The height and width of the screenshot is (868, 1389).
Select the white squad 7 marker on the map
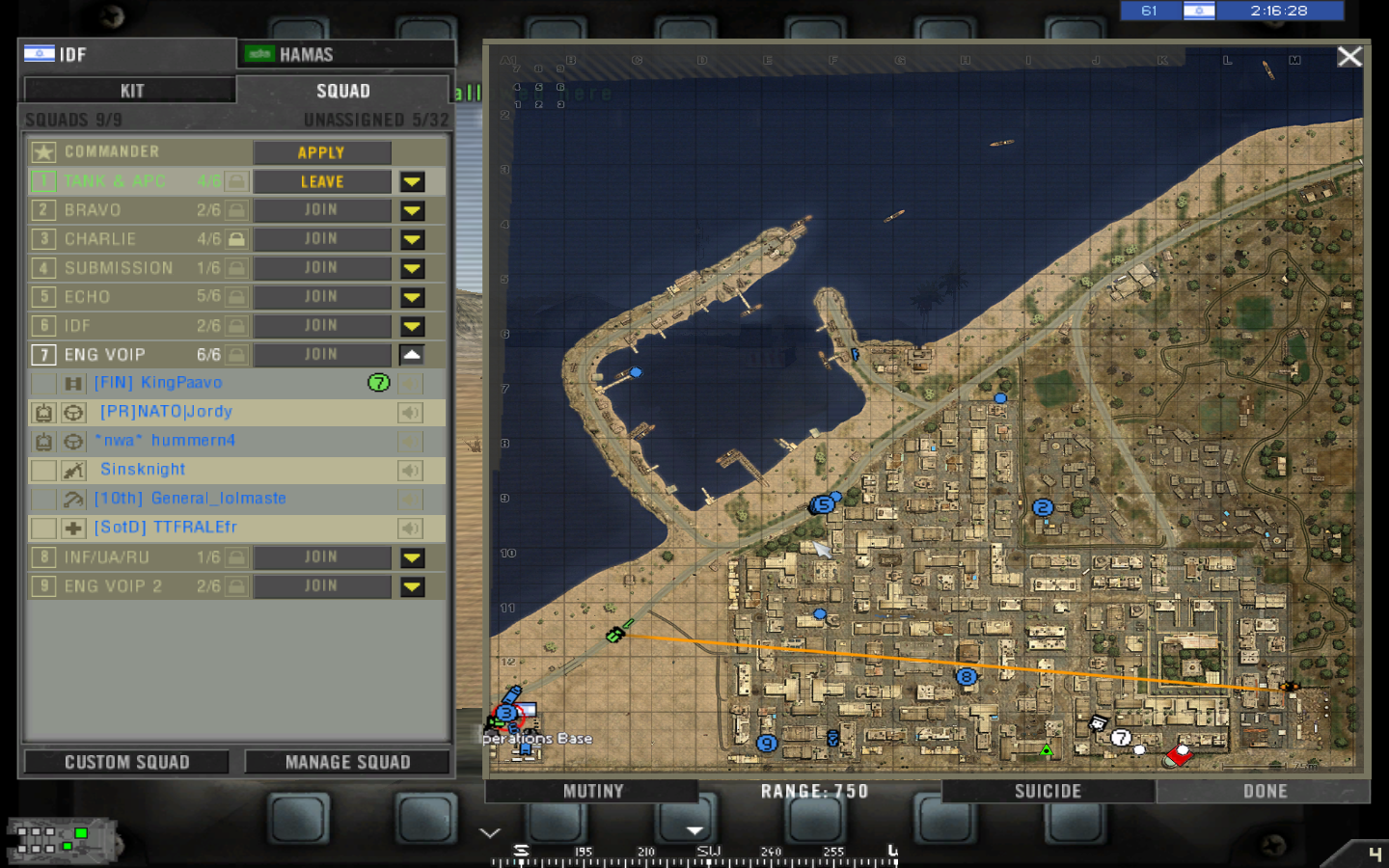click(x=1120, y=738)
